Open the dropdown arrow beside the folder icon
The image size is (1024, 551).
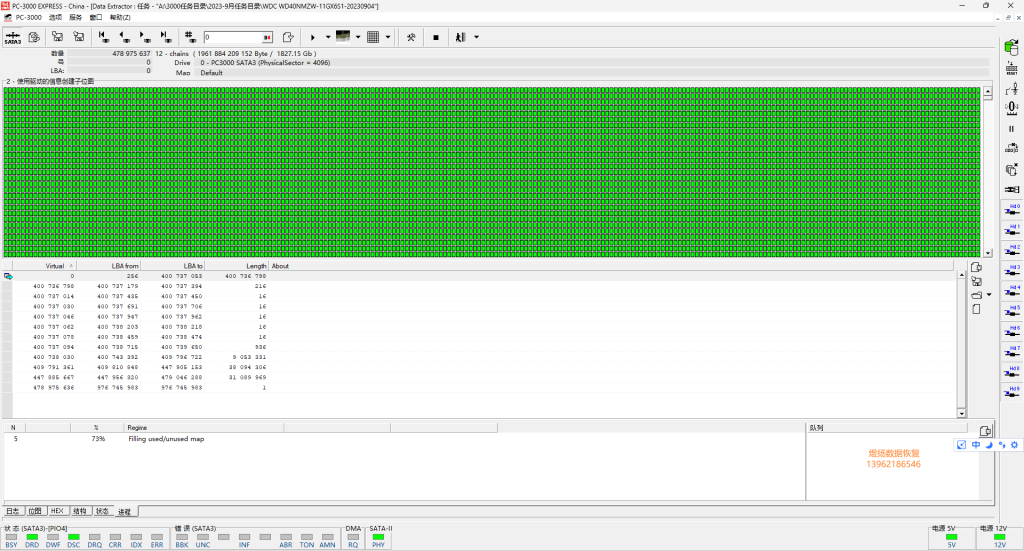(989, 295)
